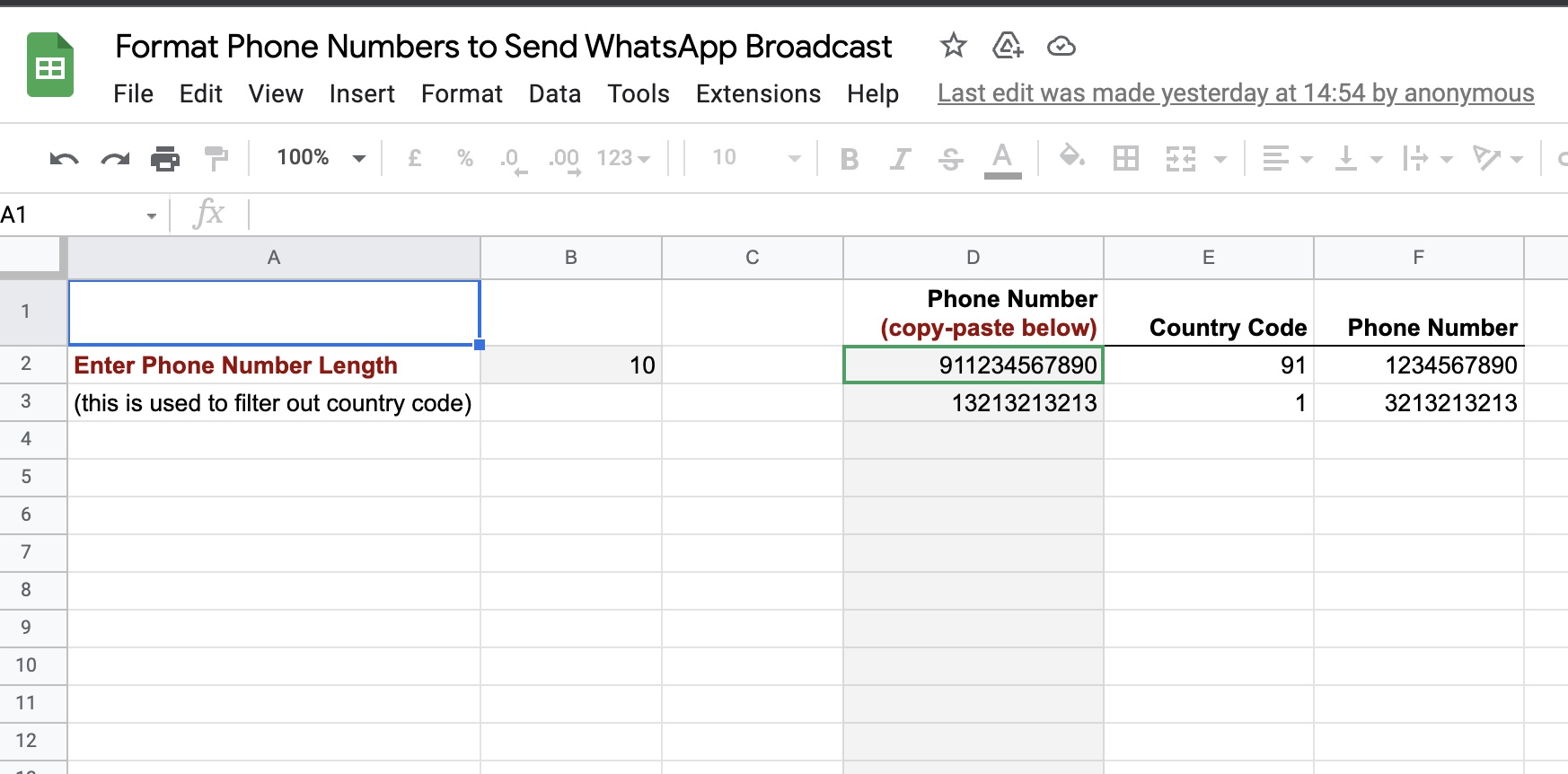Open the Extensions menu
Viewport: 1568px width, 774px height.
coord(758,93)
